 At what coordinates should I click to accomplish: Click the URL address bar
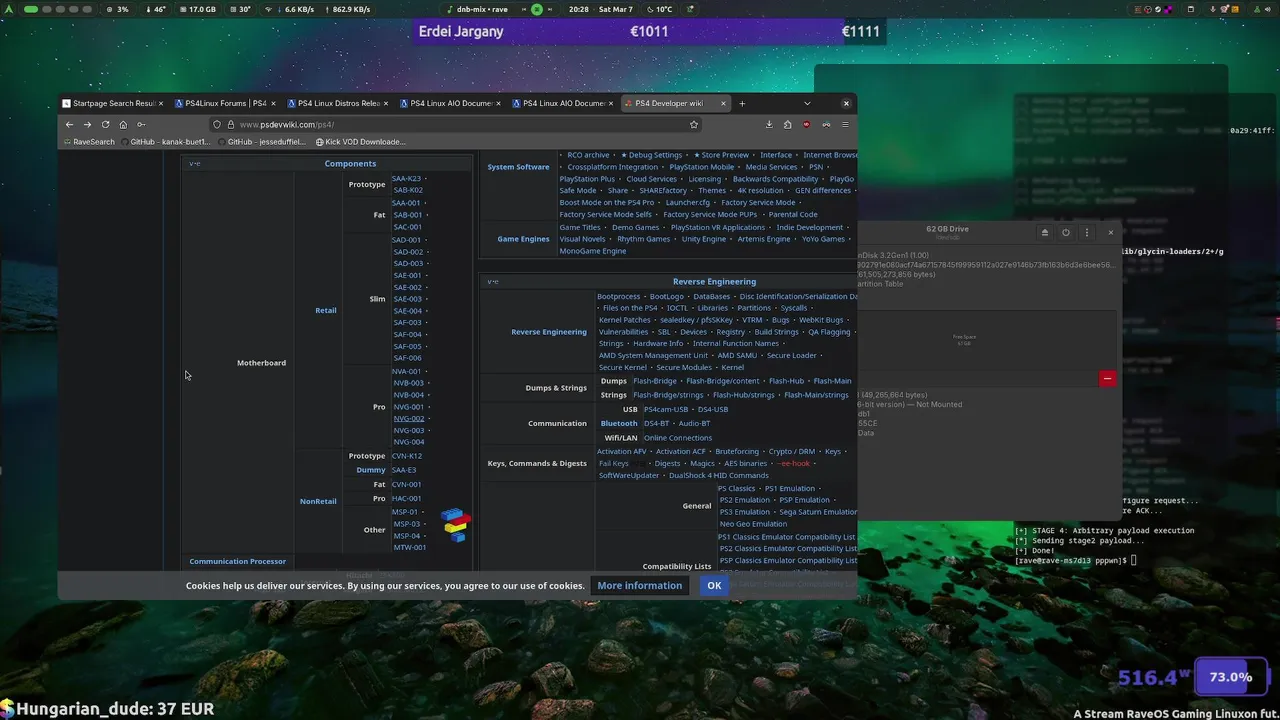click(x=455, y=124)
